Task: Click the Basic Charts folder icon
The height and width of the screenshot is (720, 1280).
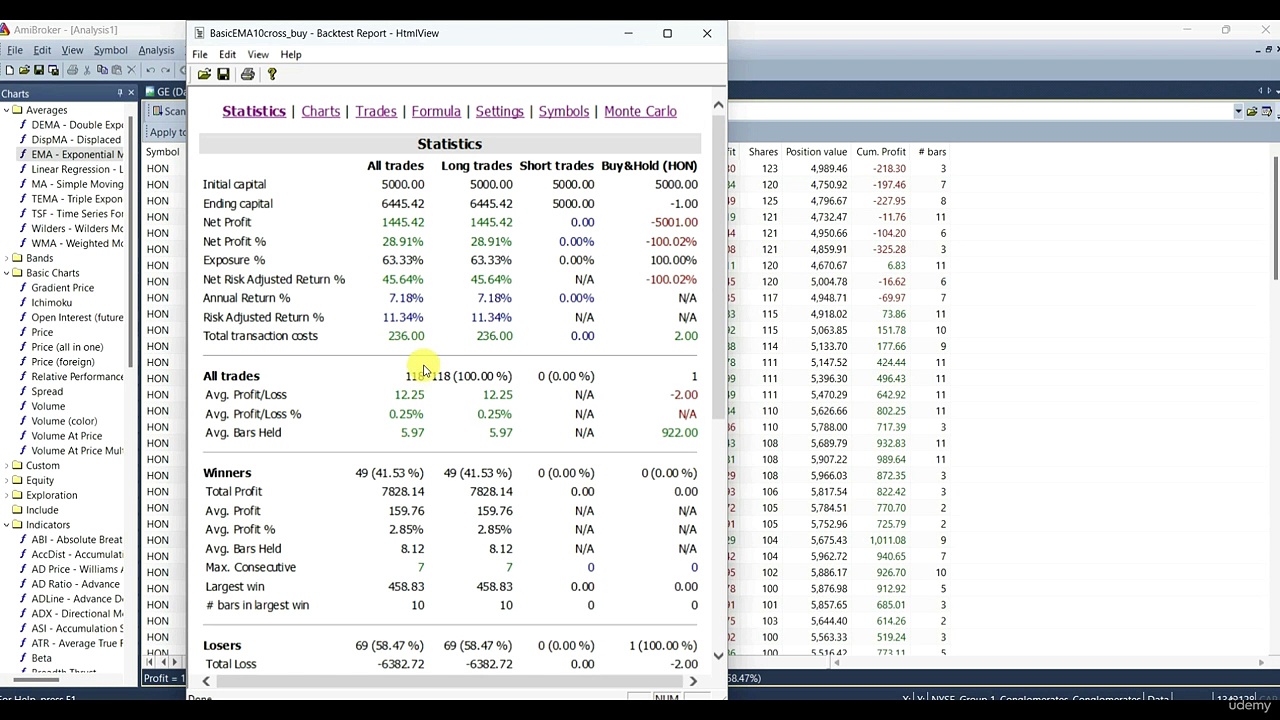Action: tap(17, 273)
